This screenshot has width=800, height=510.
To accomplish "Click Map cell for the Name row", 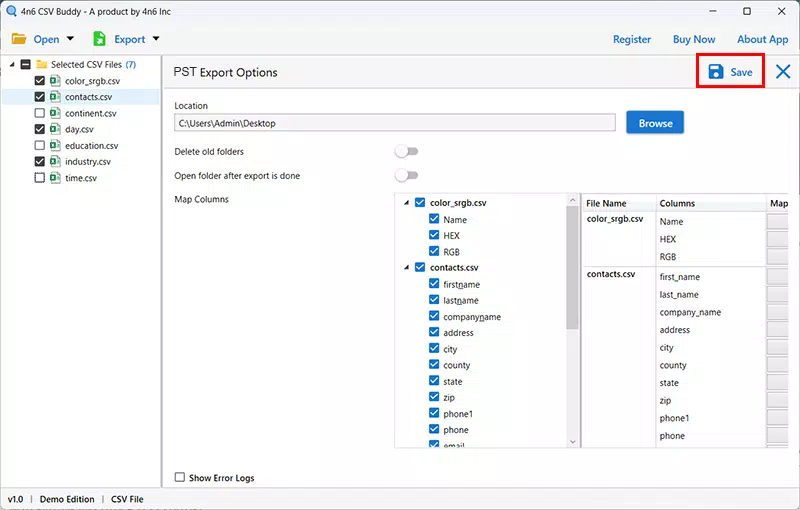I will tap(778, 221).
